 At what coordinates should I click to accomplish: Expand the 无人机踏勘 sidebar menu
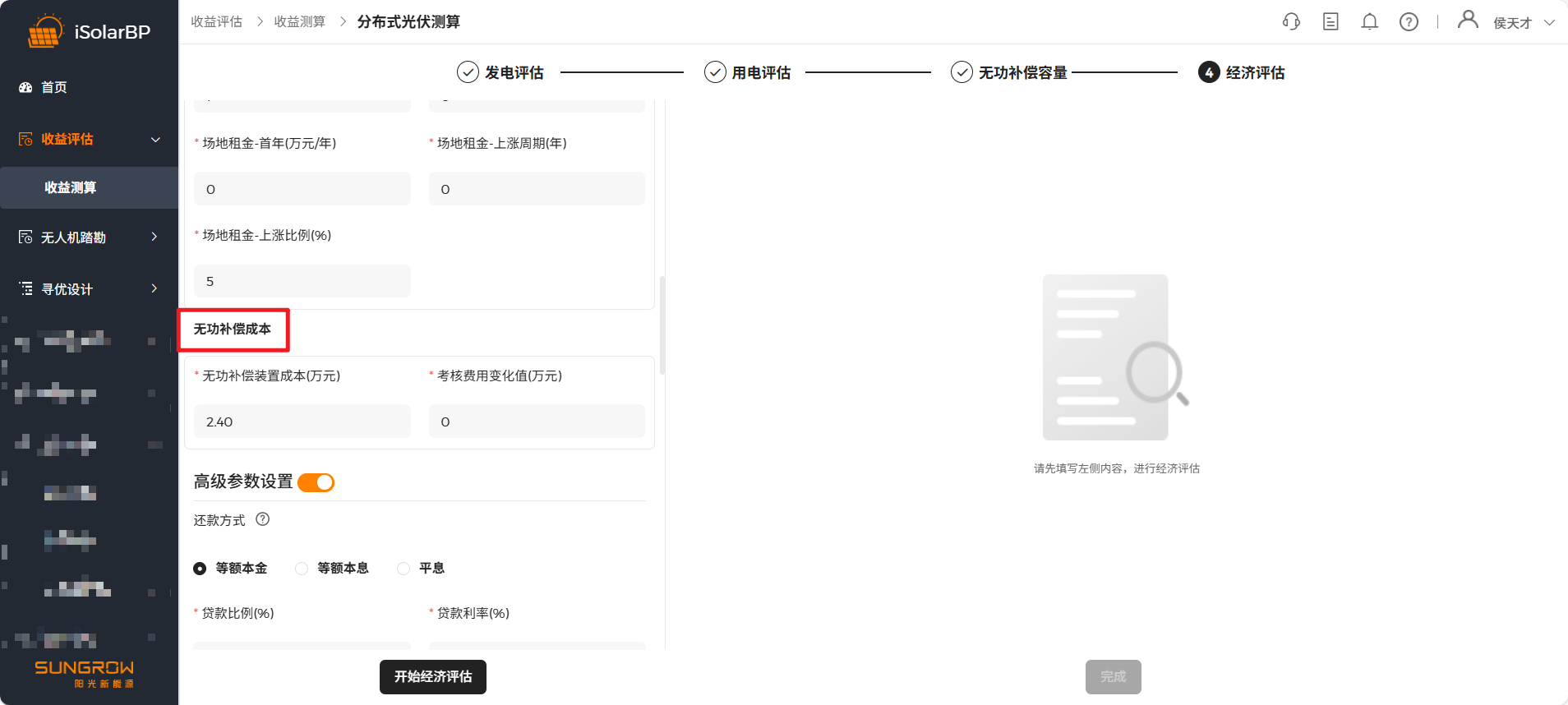[154, 237]
